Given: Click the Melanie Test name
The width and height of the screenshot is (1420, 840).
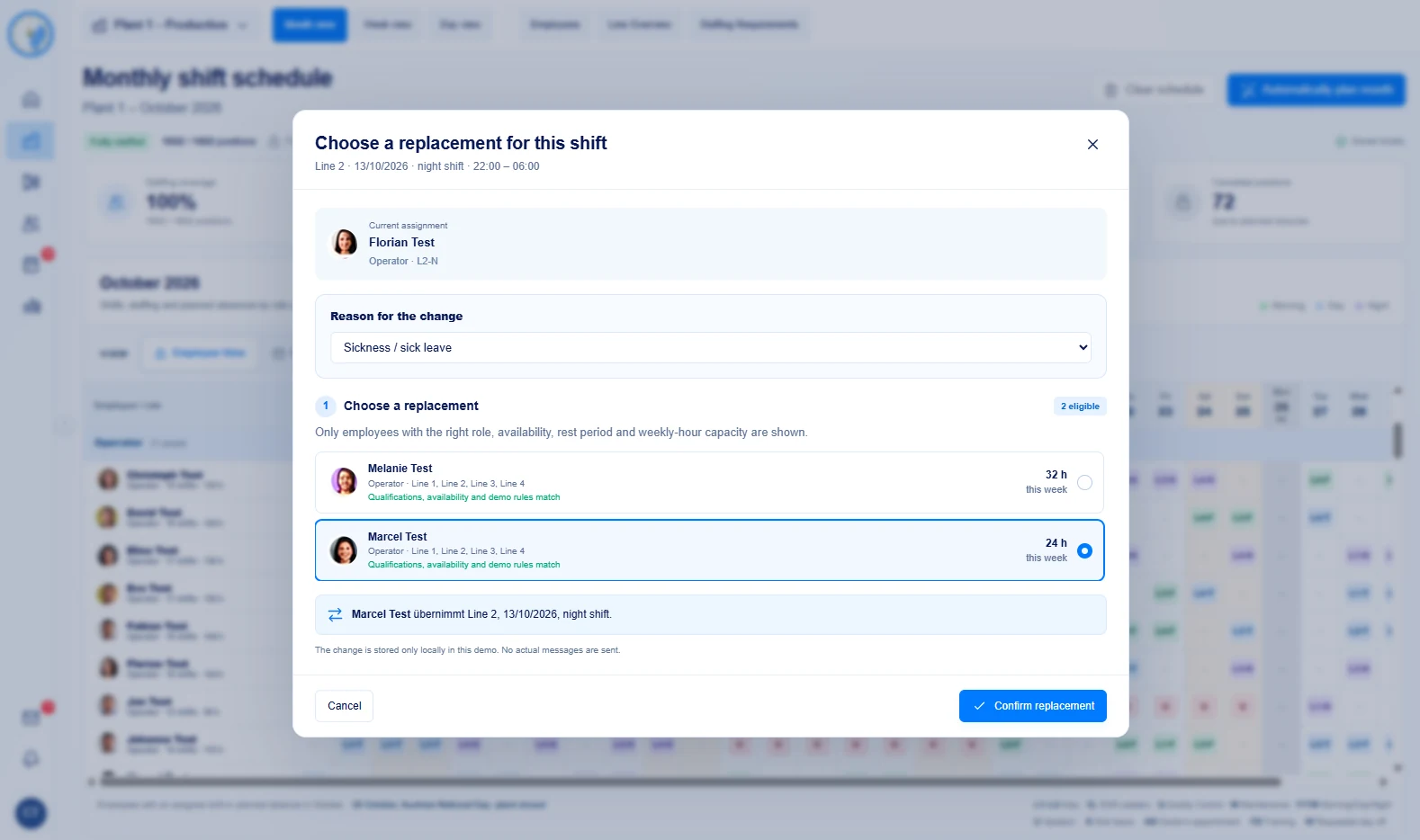Looking at the screenshot, I should pyautogui.click(x=400, y=469).
